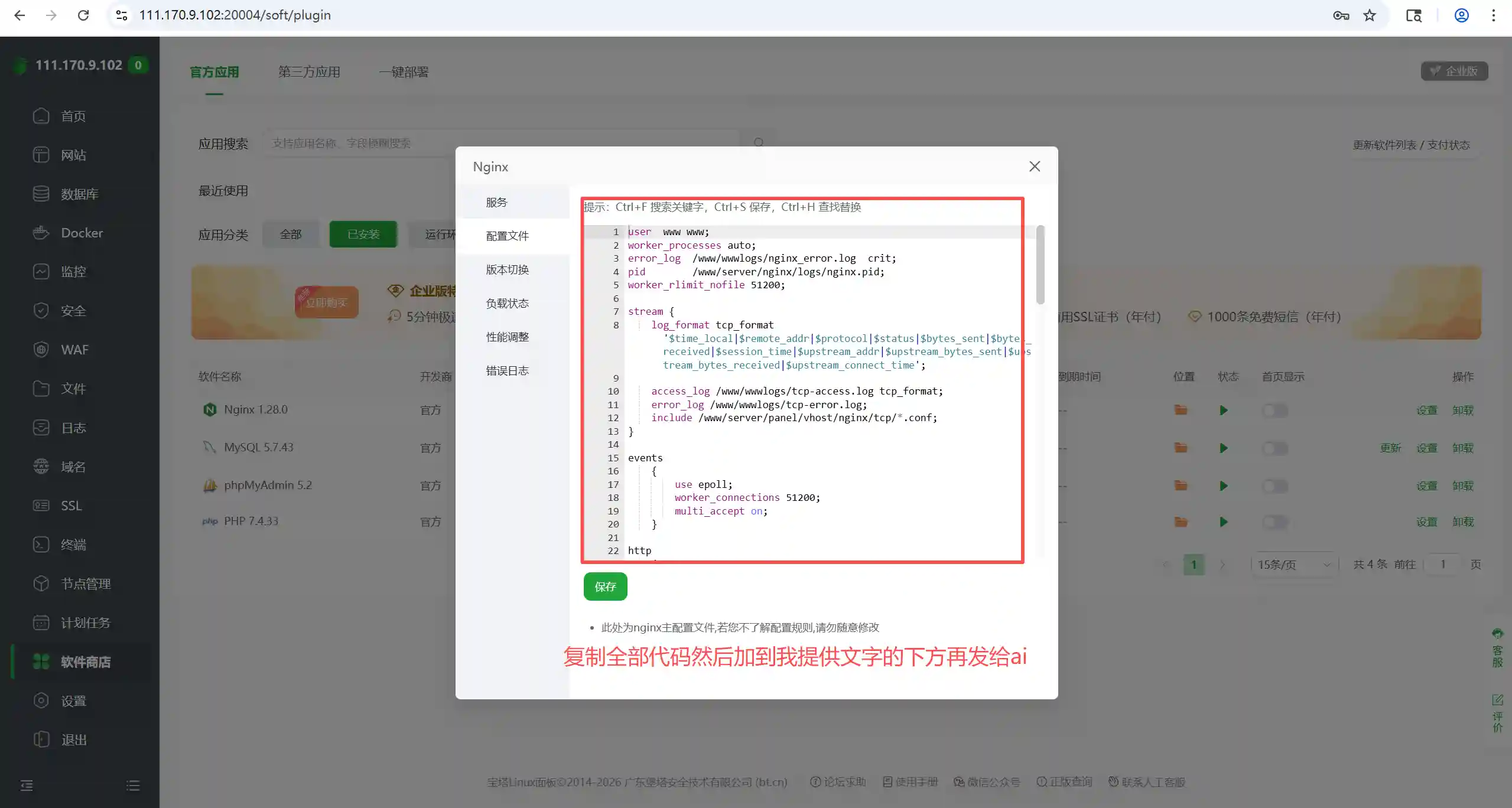Toggle homepage display for phpMyAdmin 5.2
The width and height of the screenshot is (1512, 808).
pos(1274,486)
